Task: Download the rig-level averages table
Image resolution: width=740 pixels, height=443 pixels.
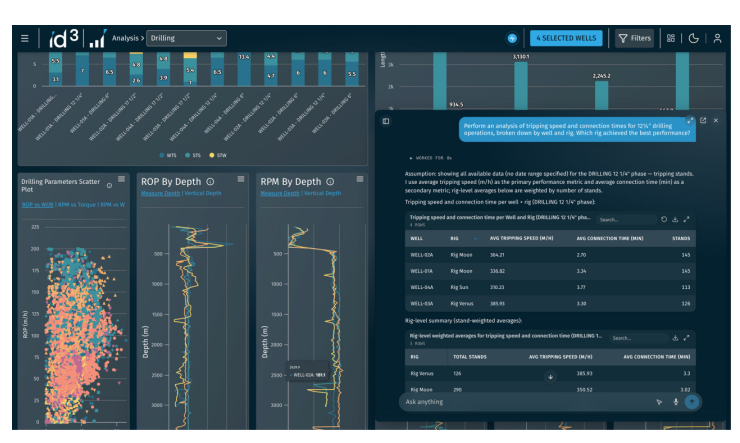Action: [x=675, y=338]
